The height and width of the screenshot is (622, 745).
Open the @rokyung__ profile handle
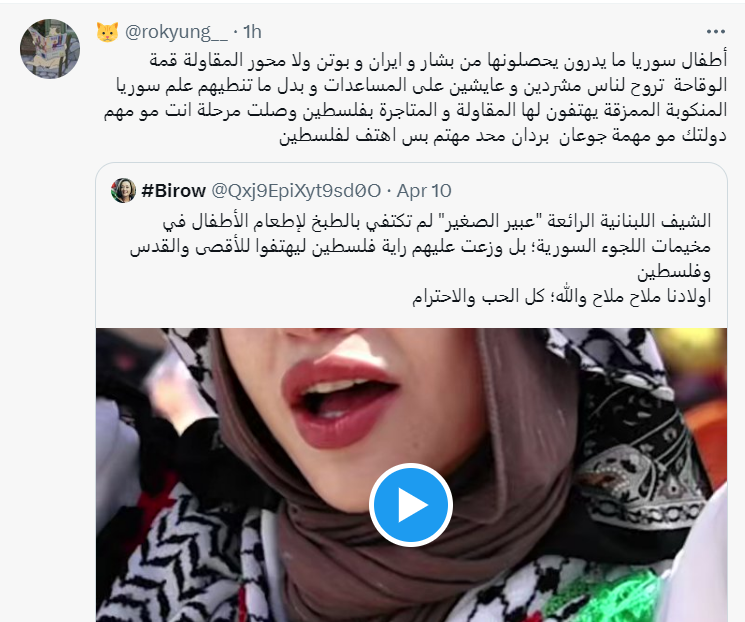point(176,32)
